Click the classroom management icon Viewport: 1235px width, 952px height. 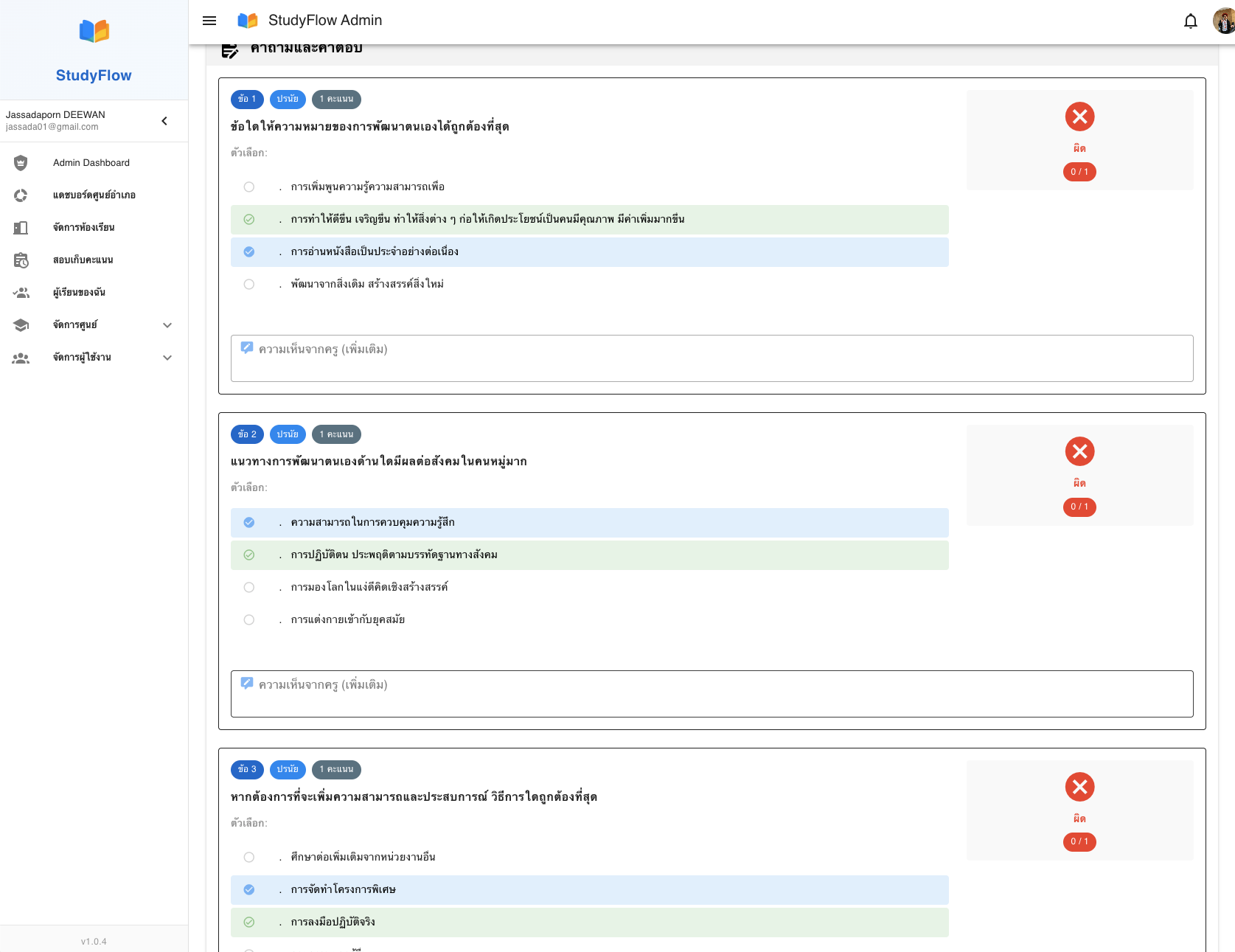(21, 228)
